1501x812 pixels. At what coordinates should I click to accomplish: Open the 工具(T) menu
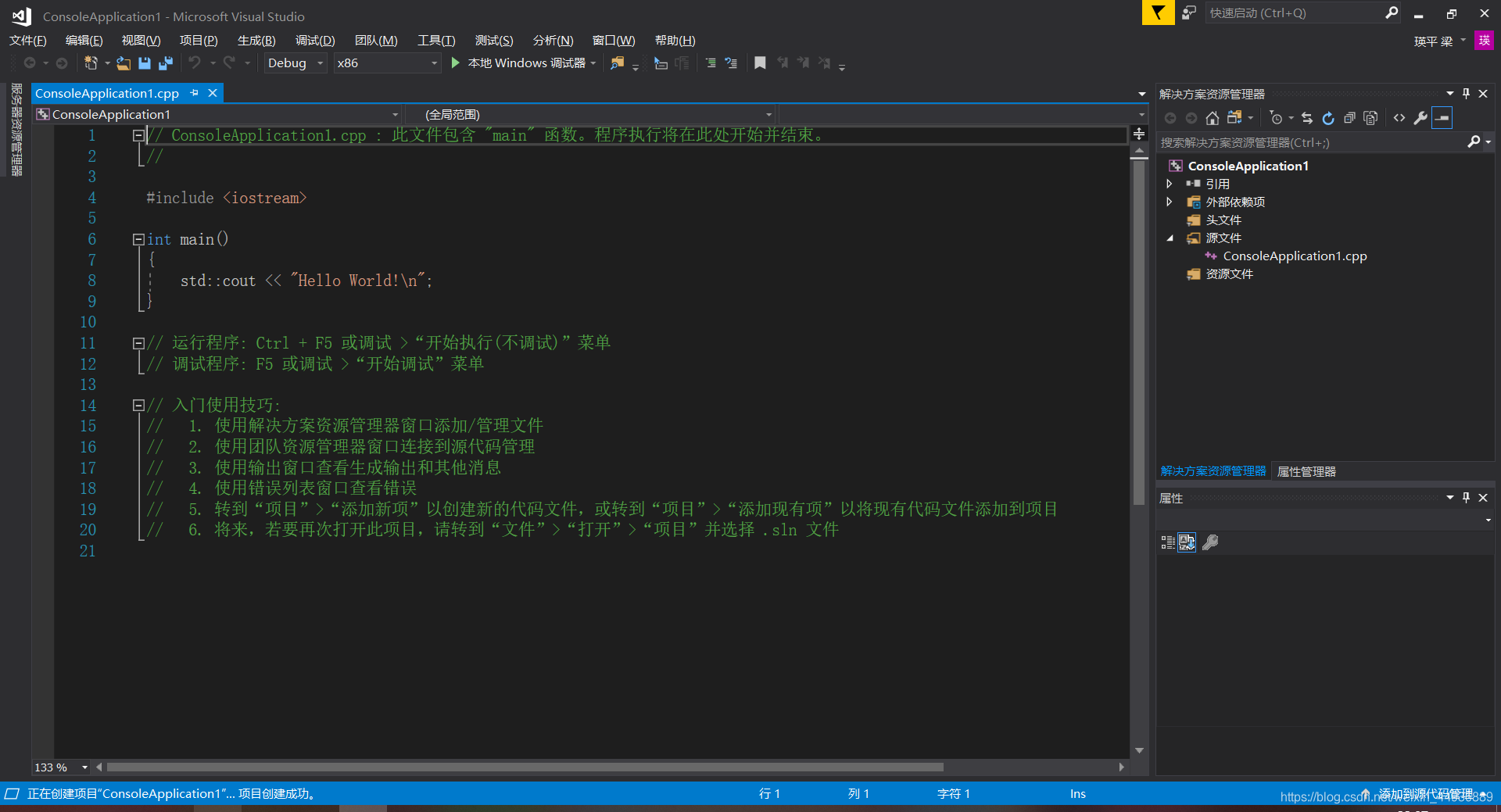click(436, 41)
